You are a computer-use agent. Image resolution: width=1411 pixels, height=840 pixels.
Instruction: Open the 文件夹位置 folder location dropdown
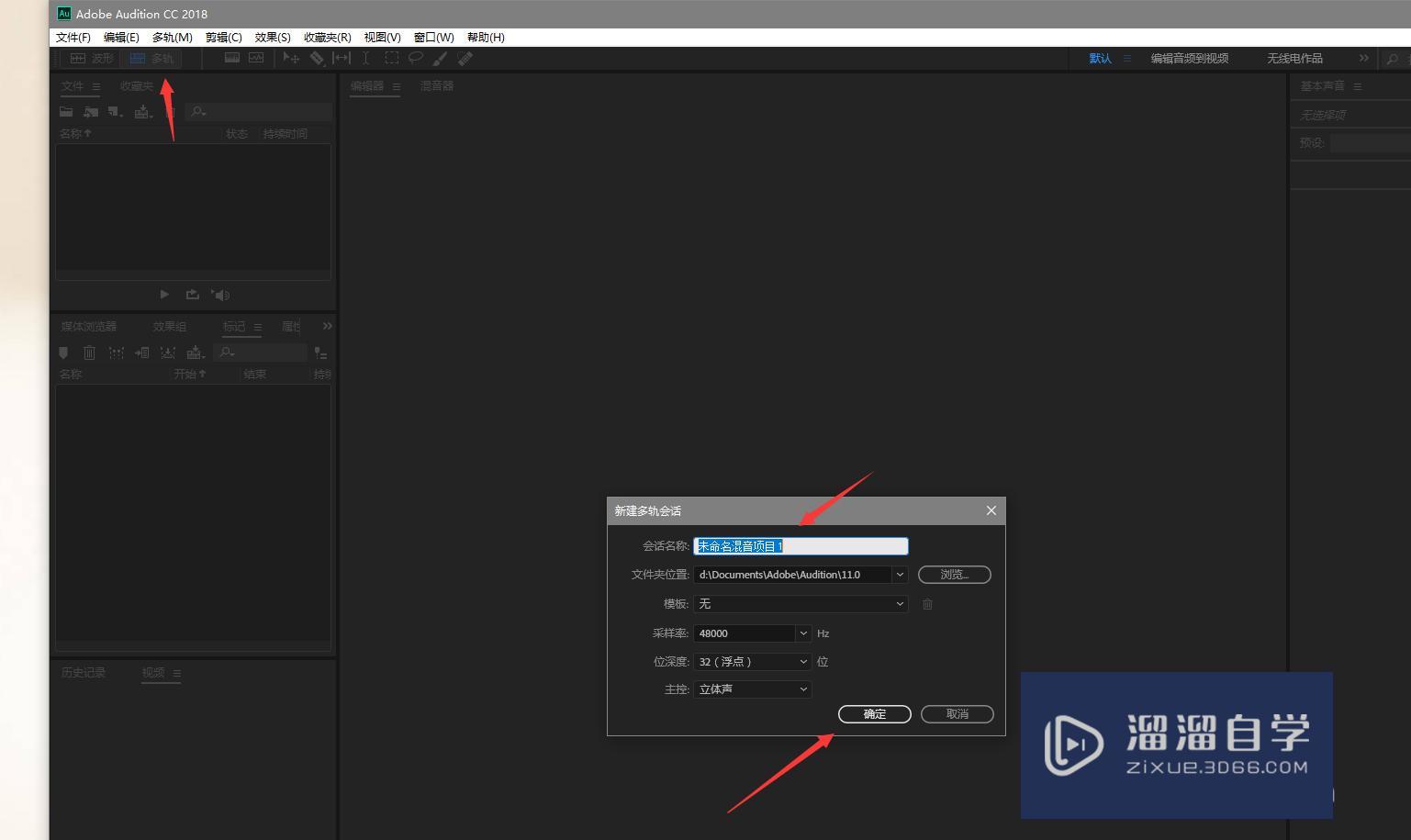900,575
